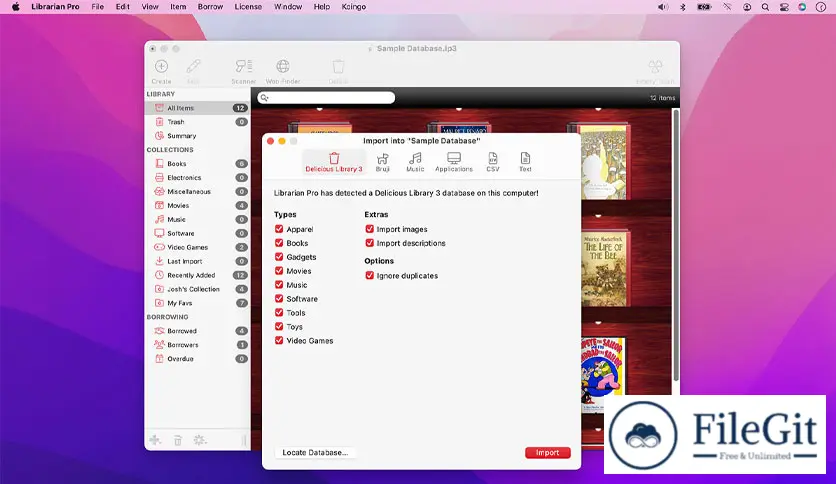Open the Koingo menu
Viewport: 836px width, 484px height.
(x=353, y=7)
